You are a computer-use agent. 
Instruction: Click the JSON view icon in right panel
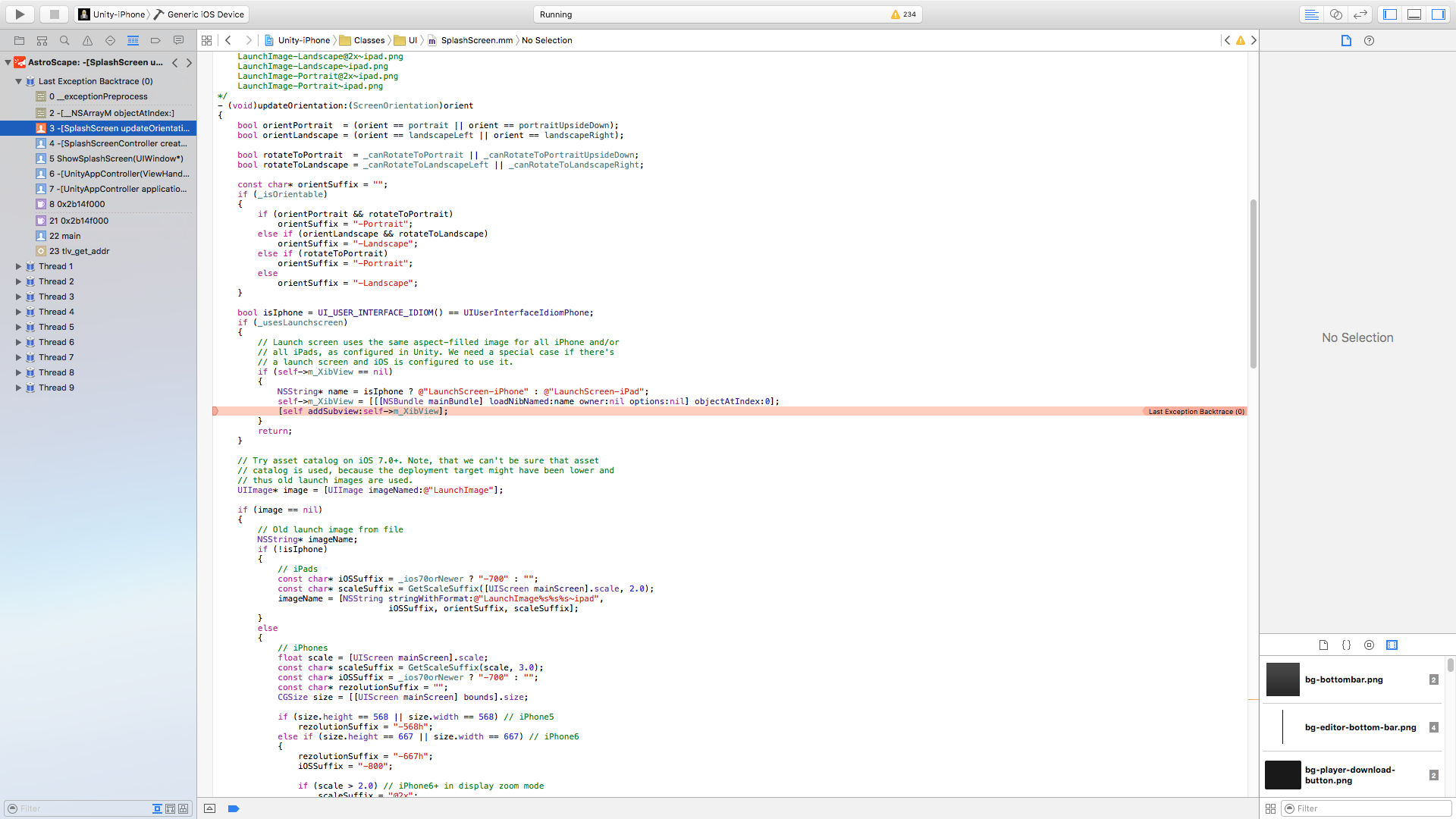click(x=1346, y=644)
